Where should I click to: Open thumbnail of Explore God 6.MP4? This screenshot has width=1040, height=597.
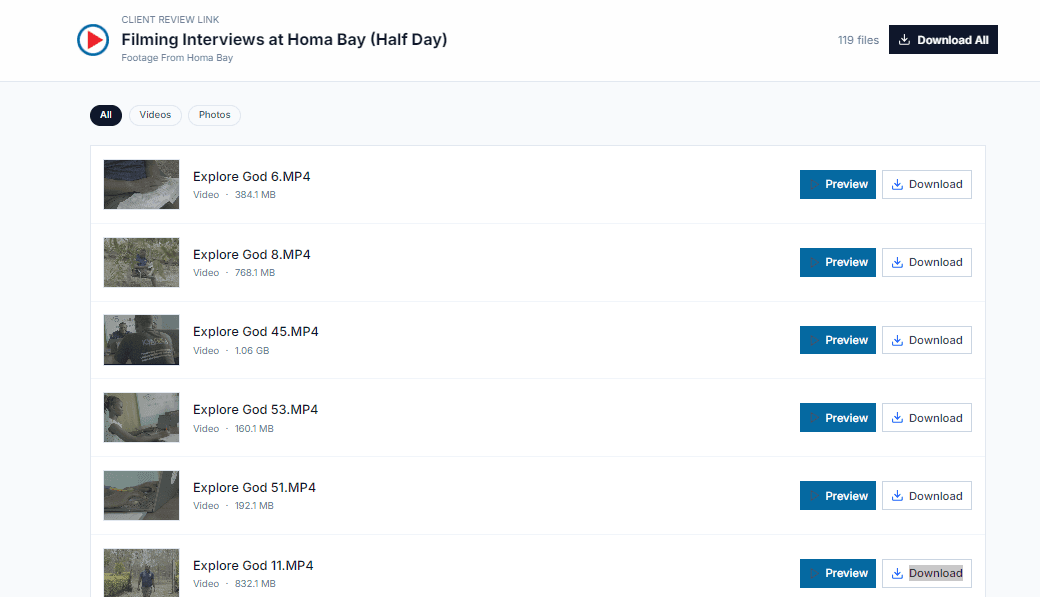(141, 184)
